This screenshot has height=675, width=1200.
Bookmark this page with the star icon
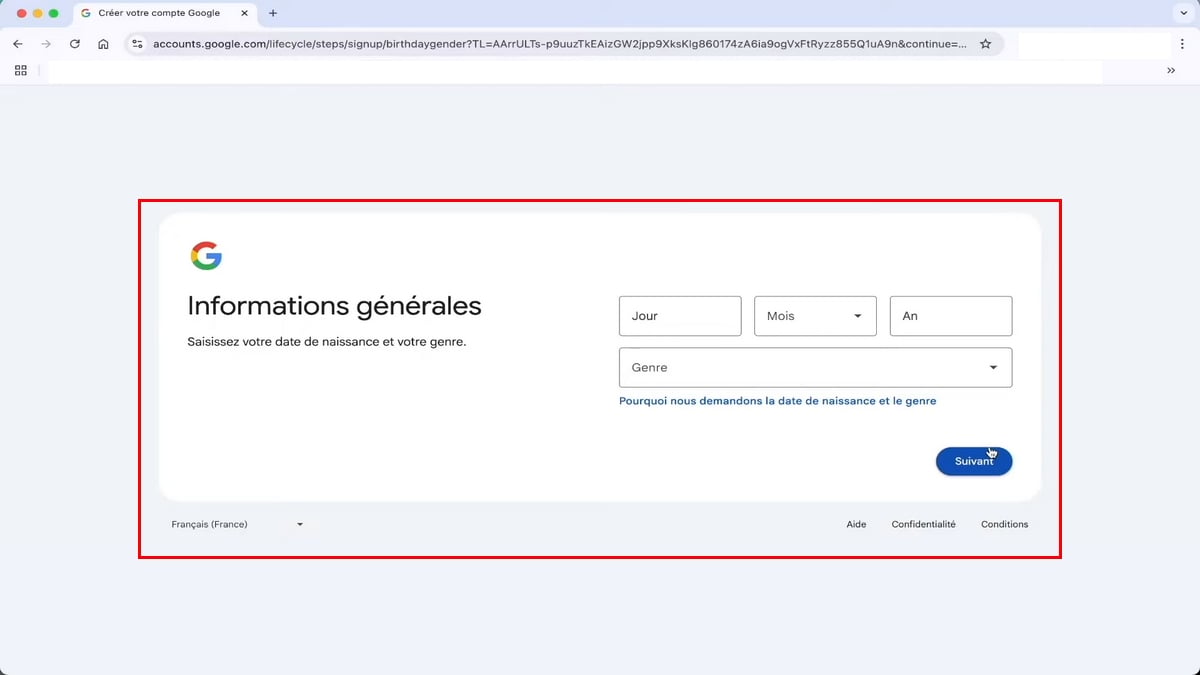[986, 44]
